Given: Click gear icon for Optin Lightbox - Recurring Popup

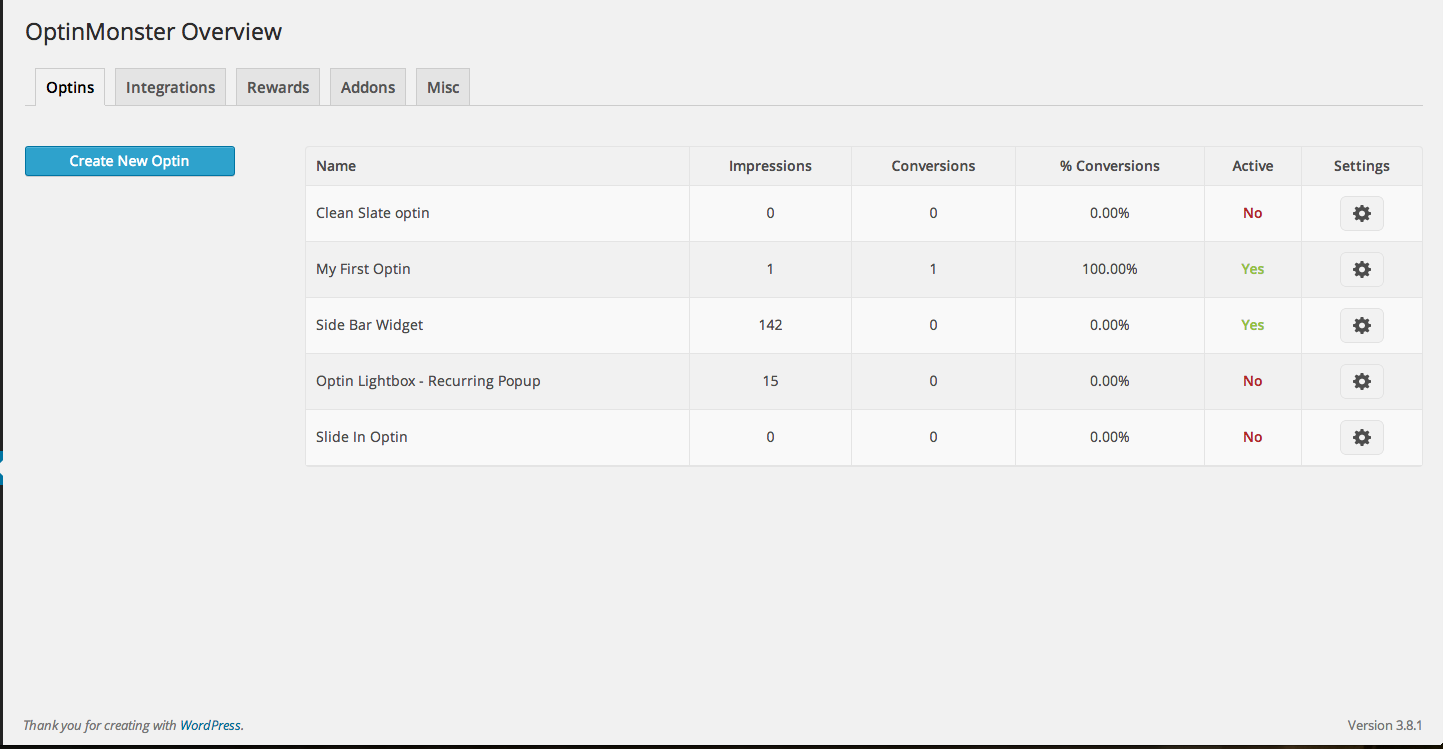Looking at the screenshot, I should pos(1361,381).
